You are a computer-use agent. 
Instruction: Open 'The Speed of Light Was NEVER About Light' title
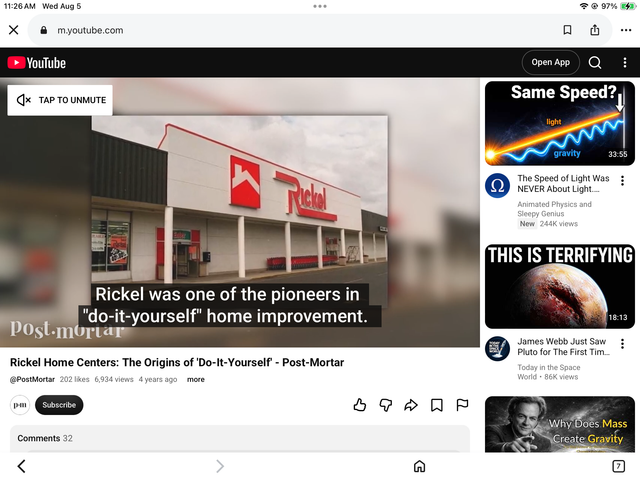(563, 184)
